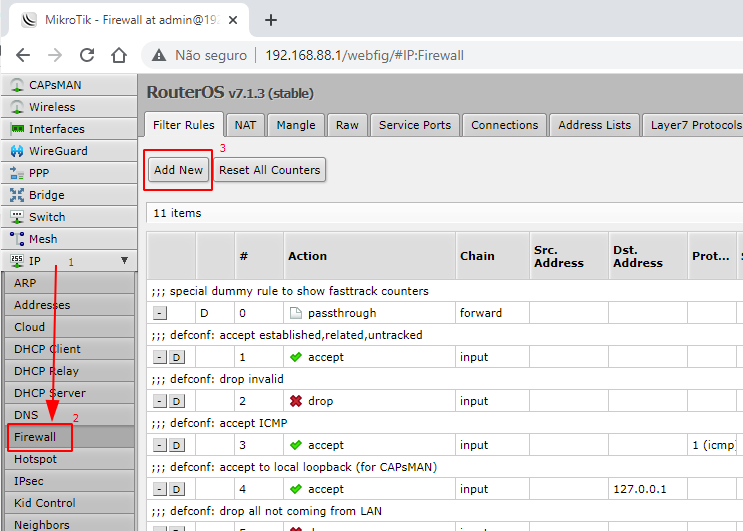Click the passthrough action icon in rule 0
Image resolution: width=743 pixels, height=531 pixels.
coord(296,313)
